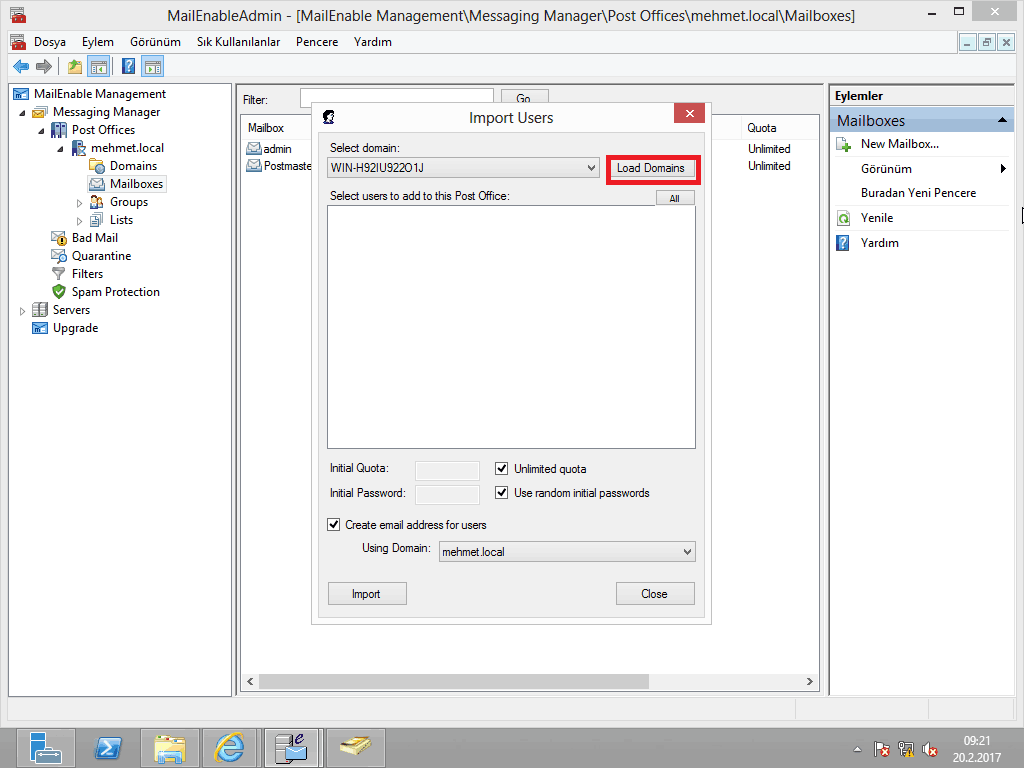Select MailEnable Management root node
Viewport: 1024px width, 768px height.
point(100,94)
